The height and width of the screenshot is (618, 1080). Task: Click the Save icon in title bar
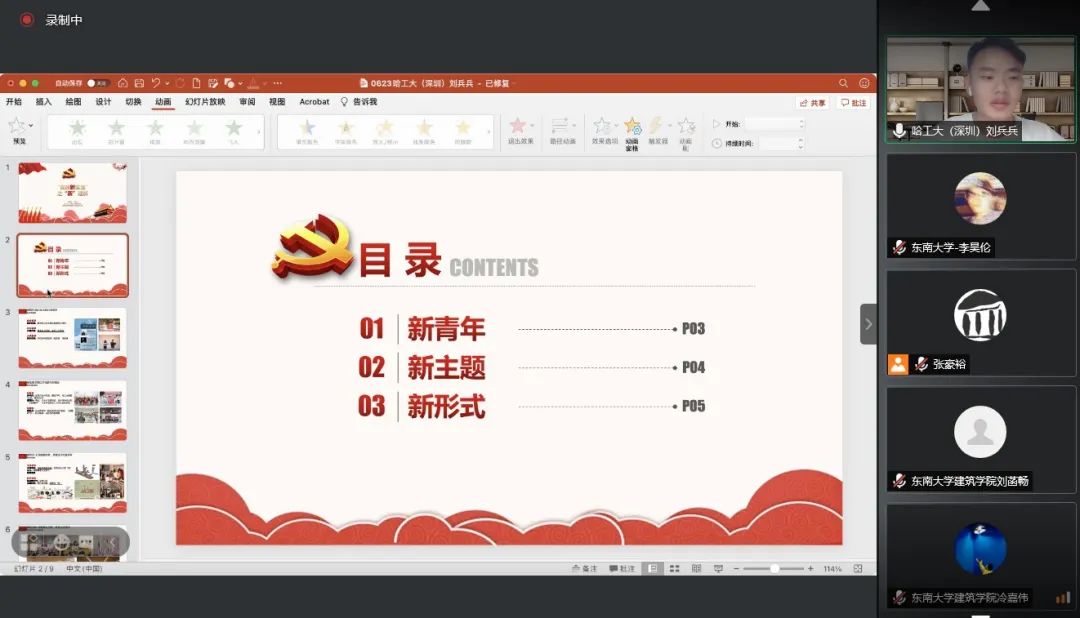(x=137, y=83)
